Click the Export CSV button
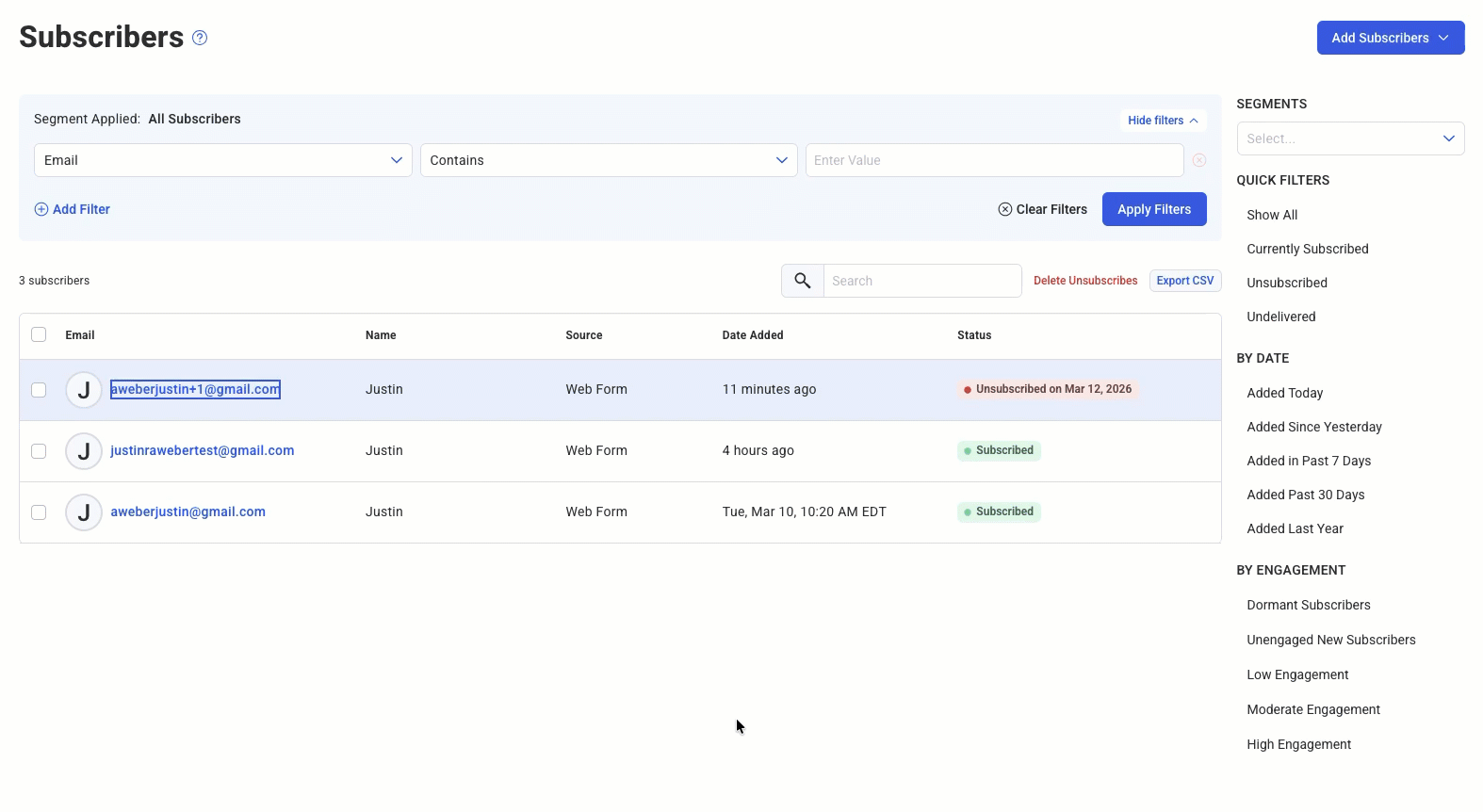The width and height of the screenshot is (1483, 812). tap(1184, 281)
